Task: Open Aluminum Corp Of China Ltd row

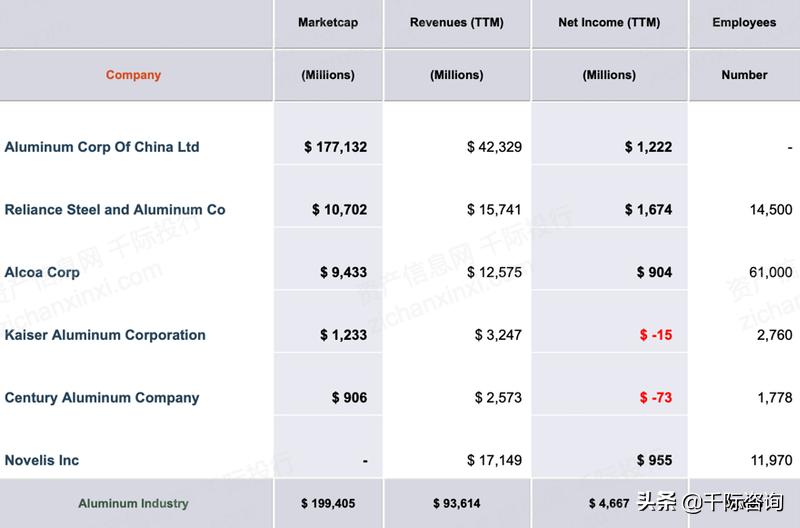Action: (102, 147)
